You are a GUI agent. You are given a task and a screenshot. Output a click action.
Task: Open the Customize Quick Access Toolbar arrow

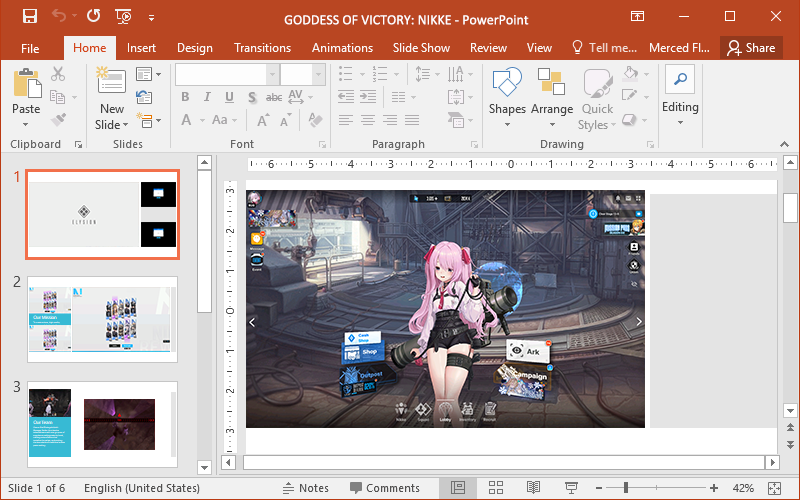pos(152,18)
